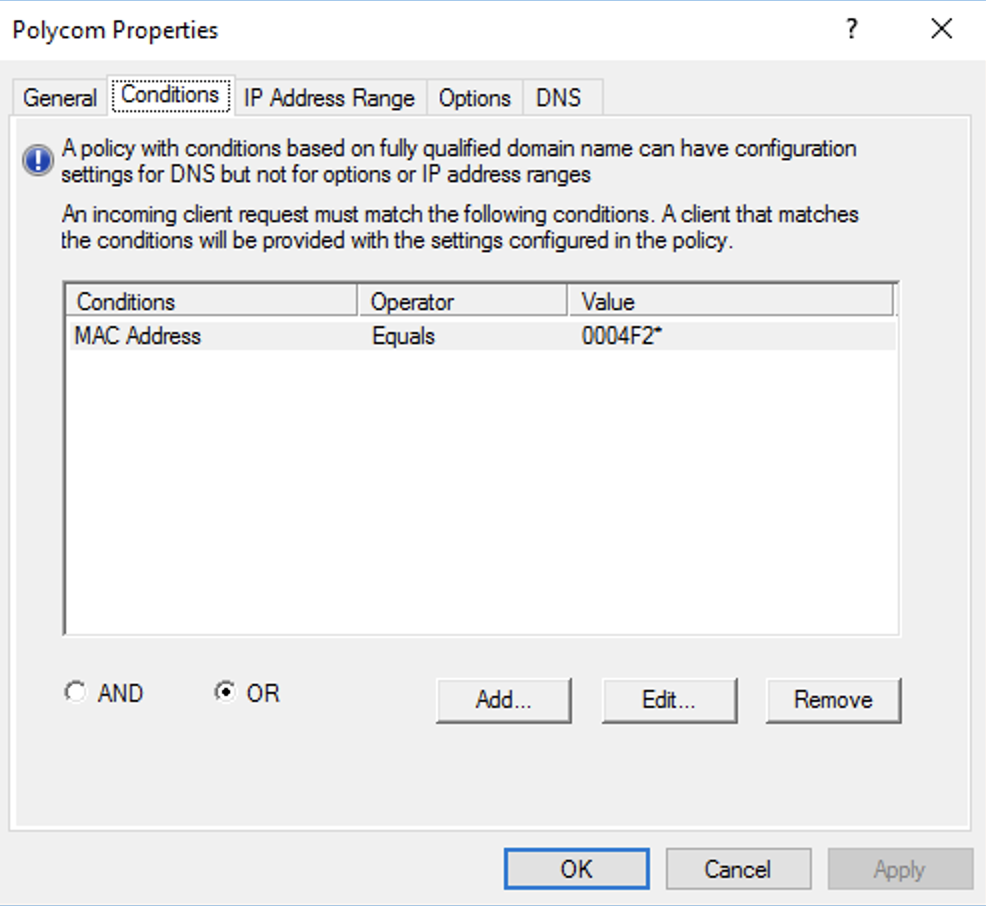986x906 pixels.
Task: Click the Help question mark icon
Action: coord(852,29)
